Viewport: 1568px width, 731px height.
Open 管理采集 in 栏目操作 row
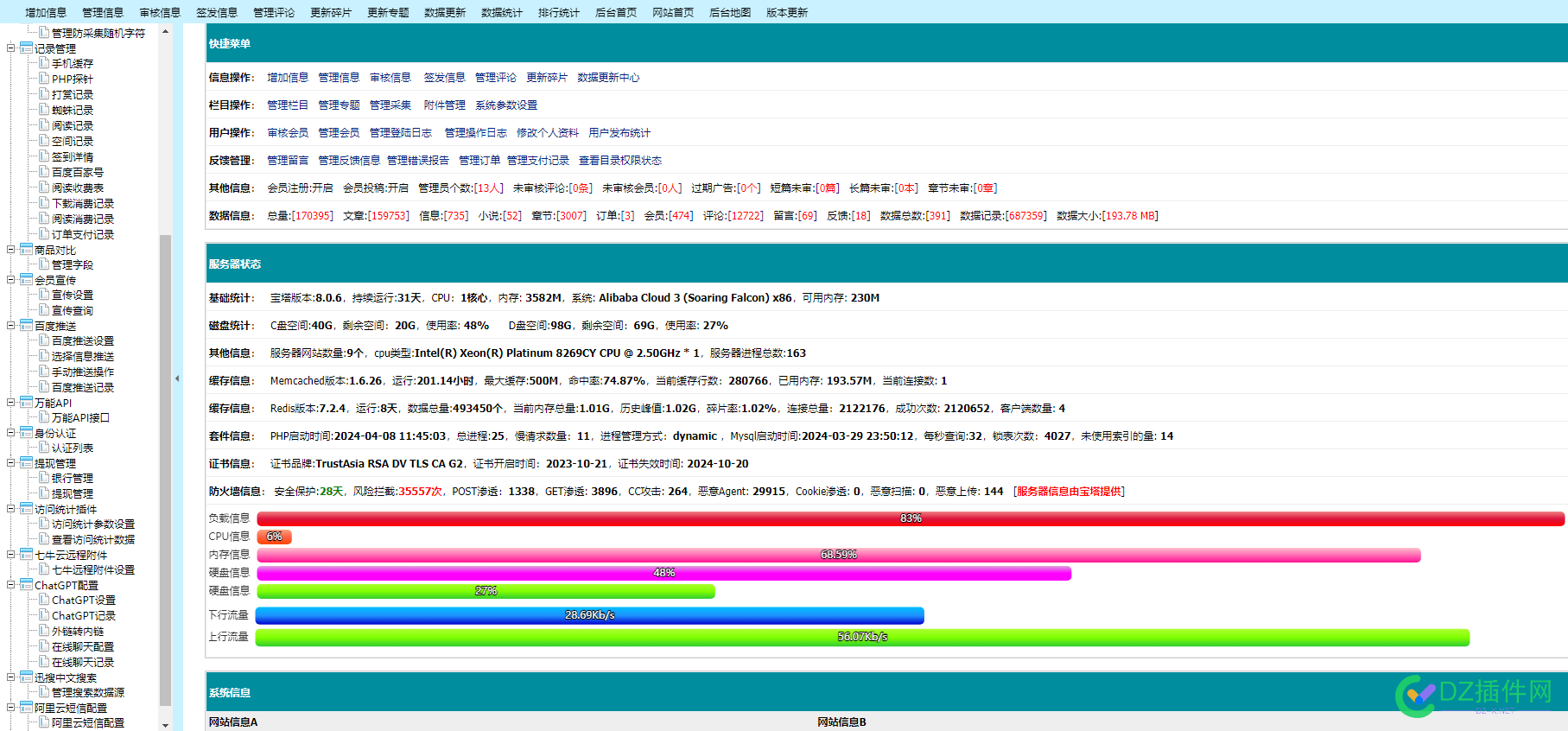pos(390,105)
